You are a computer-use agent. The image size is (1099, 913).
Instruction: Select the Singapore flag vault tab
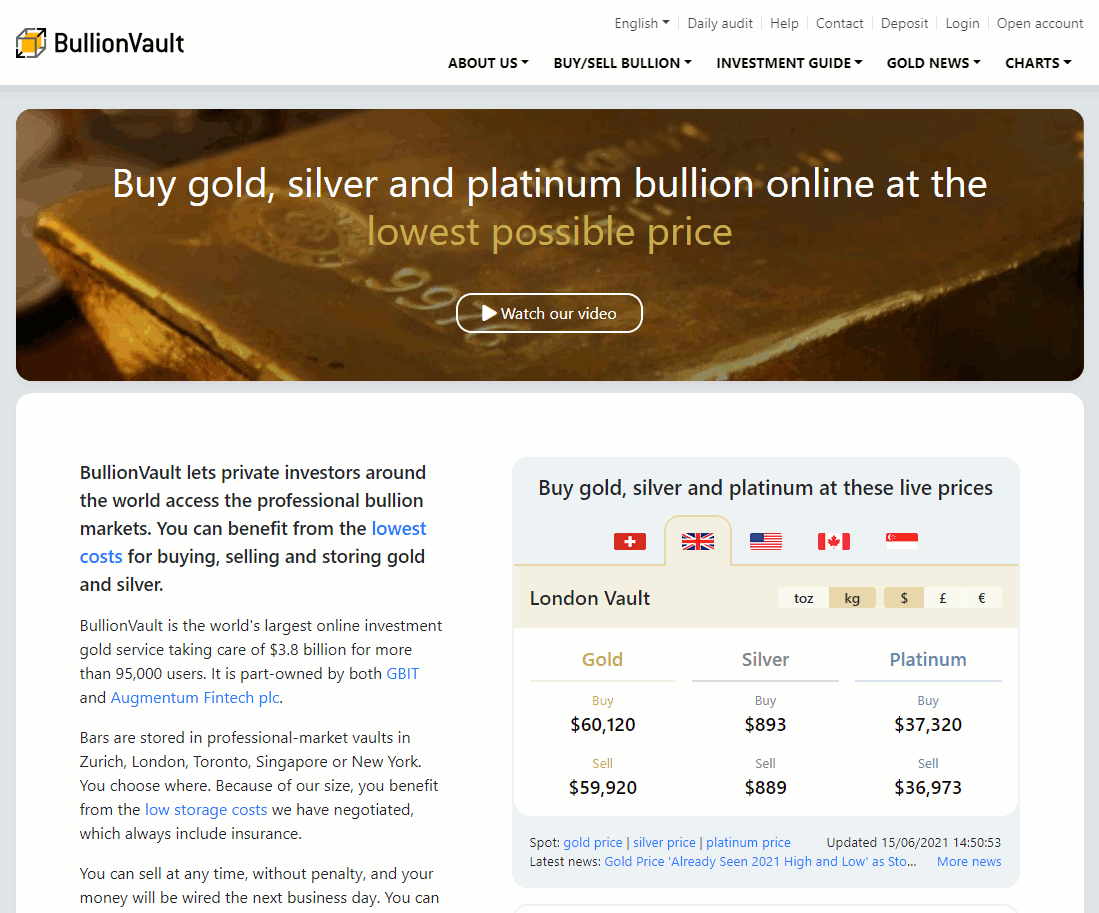click(x=902, y=541)
